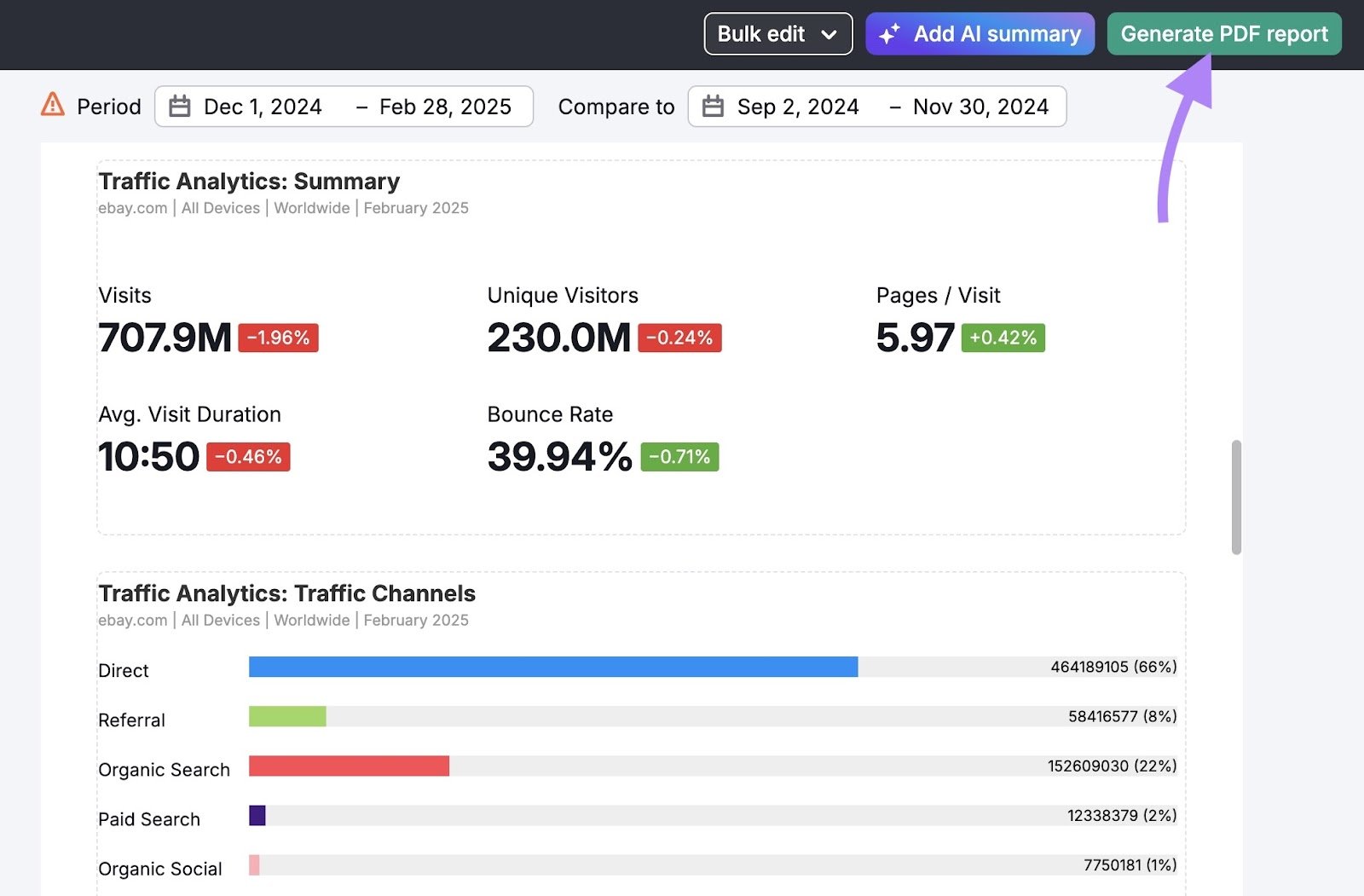
Task: Click Add AI summary button
Action: click(x=980, y=34)
